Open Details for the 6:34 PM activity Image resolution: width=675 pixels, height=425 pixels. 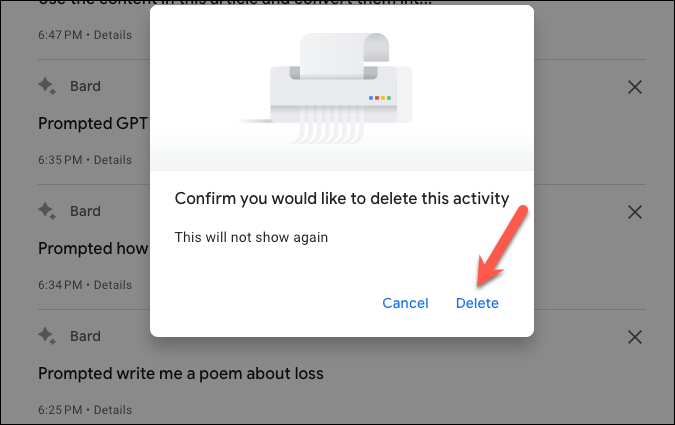click(x=113, y=285)
